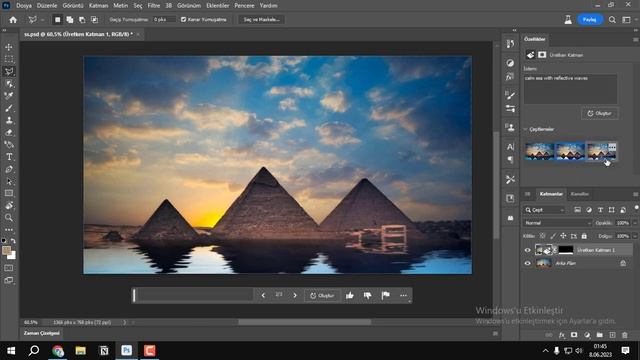Click the Add to Selection mode icon

(70, 20)
